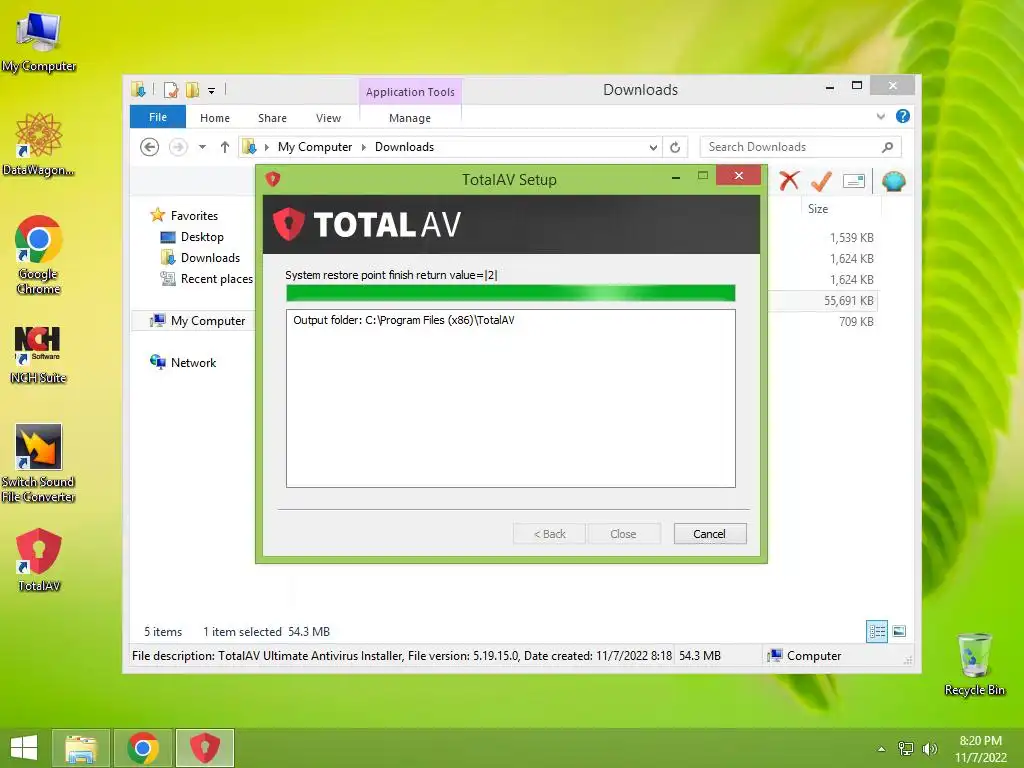Click the greyed Back button in setup

coord(549,534)
